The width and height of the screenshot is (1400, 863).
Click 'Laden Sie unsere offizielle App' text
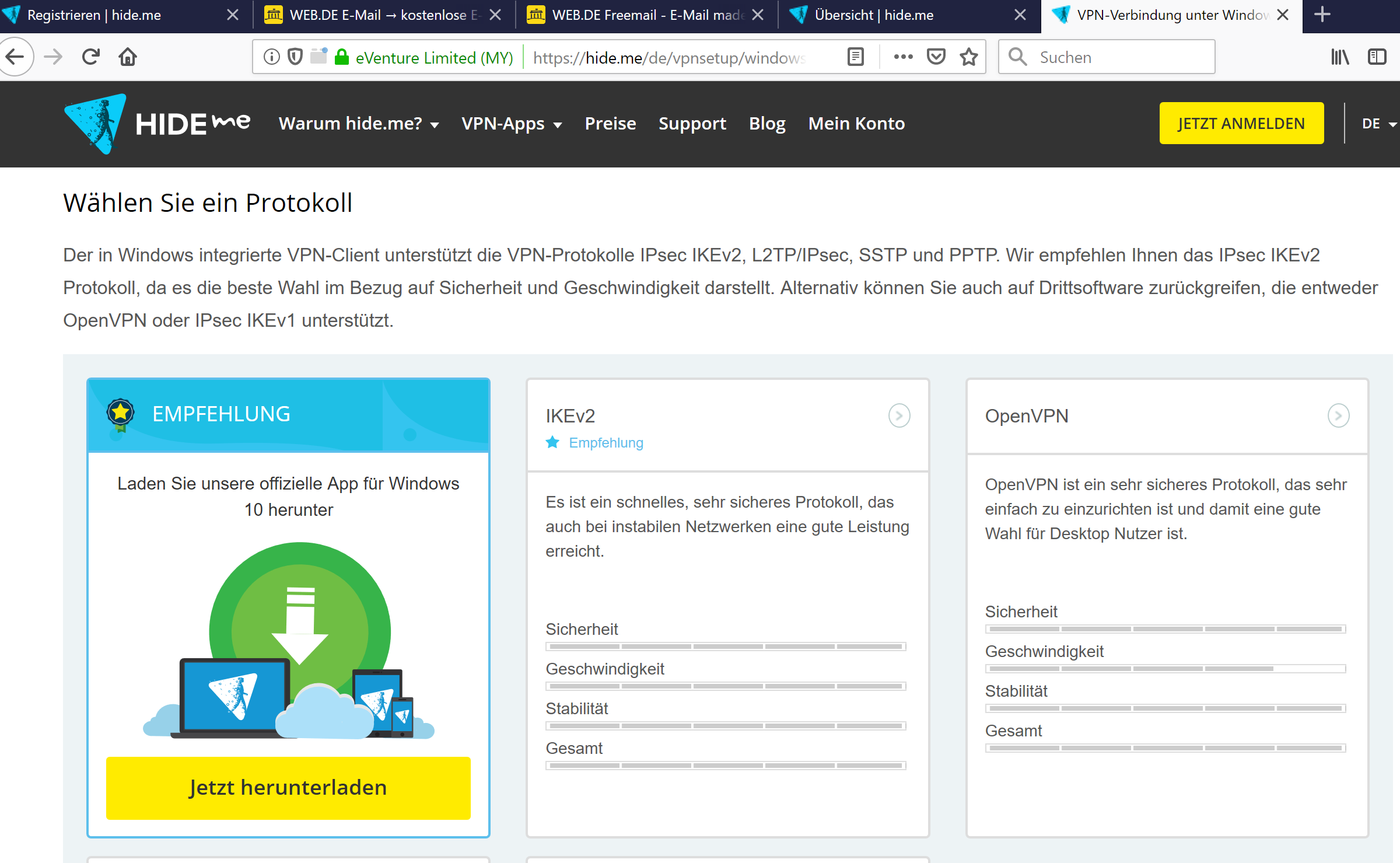(288, 496)
